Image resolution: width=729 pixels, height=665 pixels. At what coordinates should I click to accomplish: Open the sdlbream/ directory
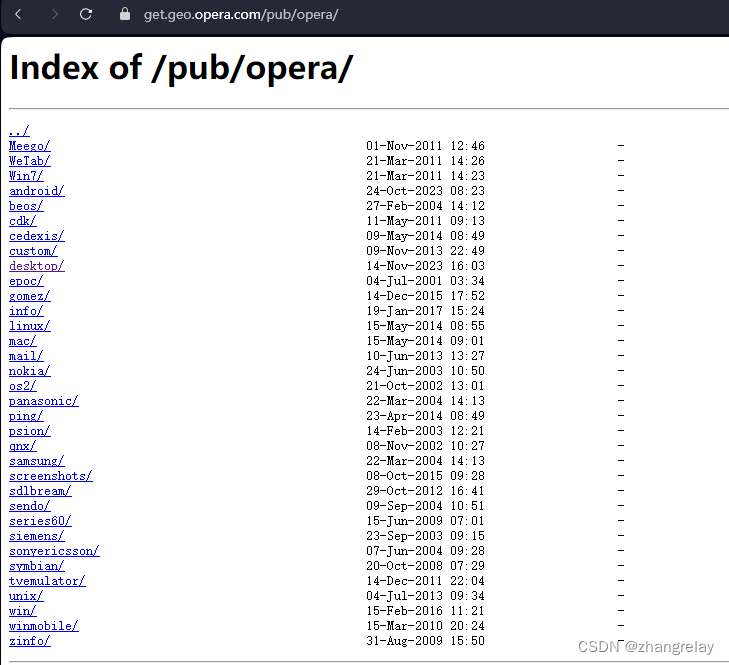pyautogui.click(x=40, y=491)
